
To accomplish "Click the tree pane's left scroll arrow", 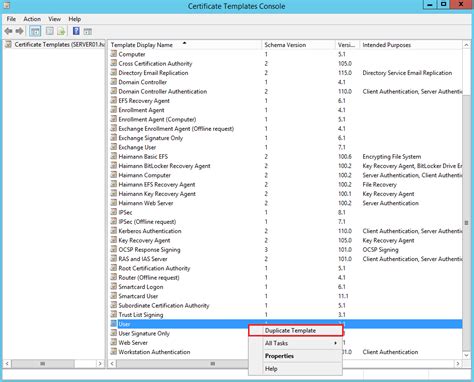I will 7,363.
